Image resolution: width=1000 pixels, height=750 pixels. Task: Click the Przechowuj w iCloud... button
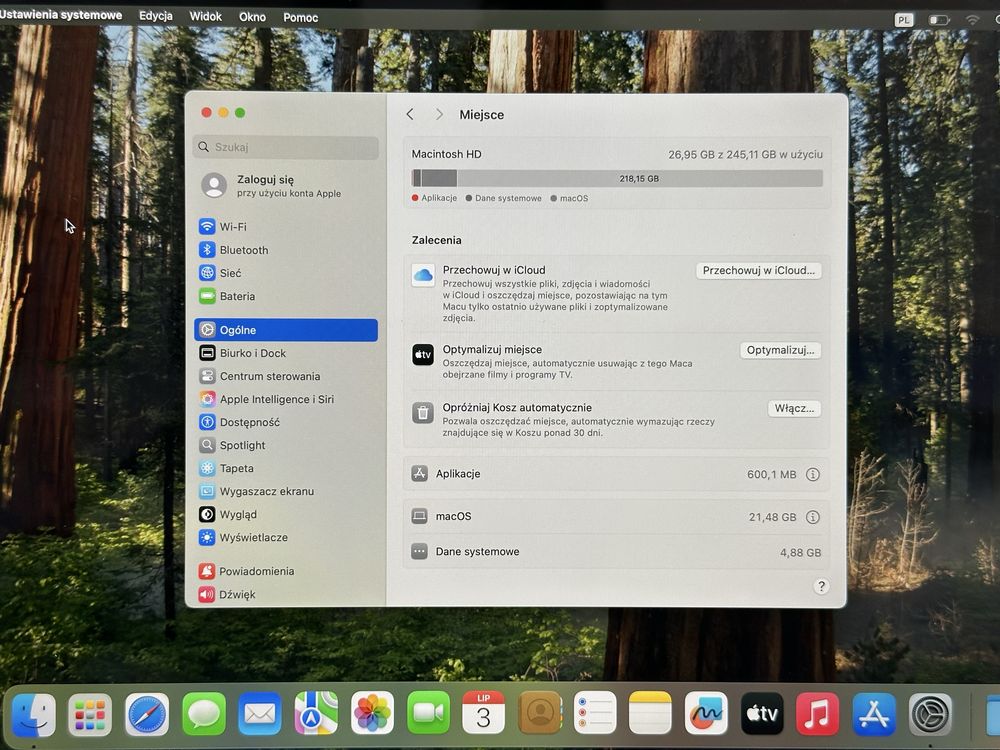758,270
